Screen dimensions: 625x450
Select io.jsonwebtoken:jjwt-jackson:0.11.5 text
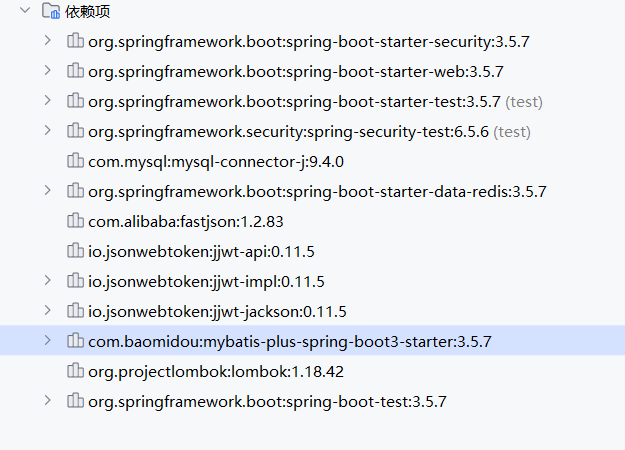pos(217,312)
